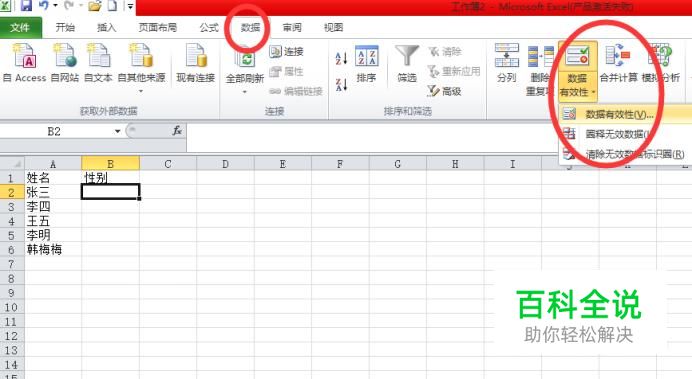Click cell A4 containing 王五
The image size is (692, 379).
(x=53, y=221)
